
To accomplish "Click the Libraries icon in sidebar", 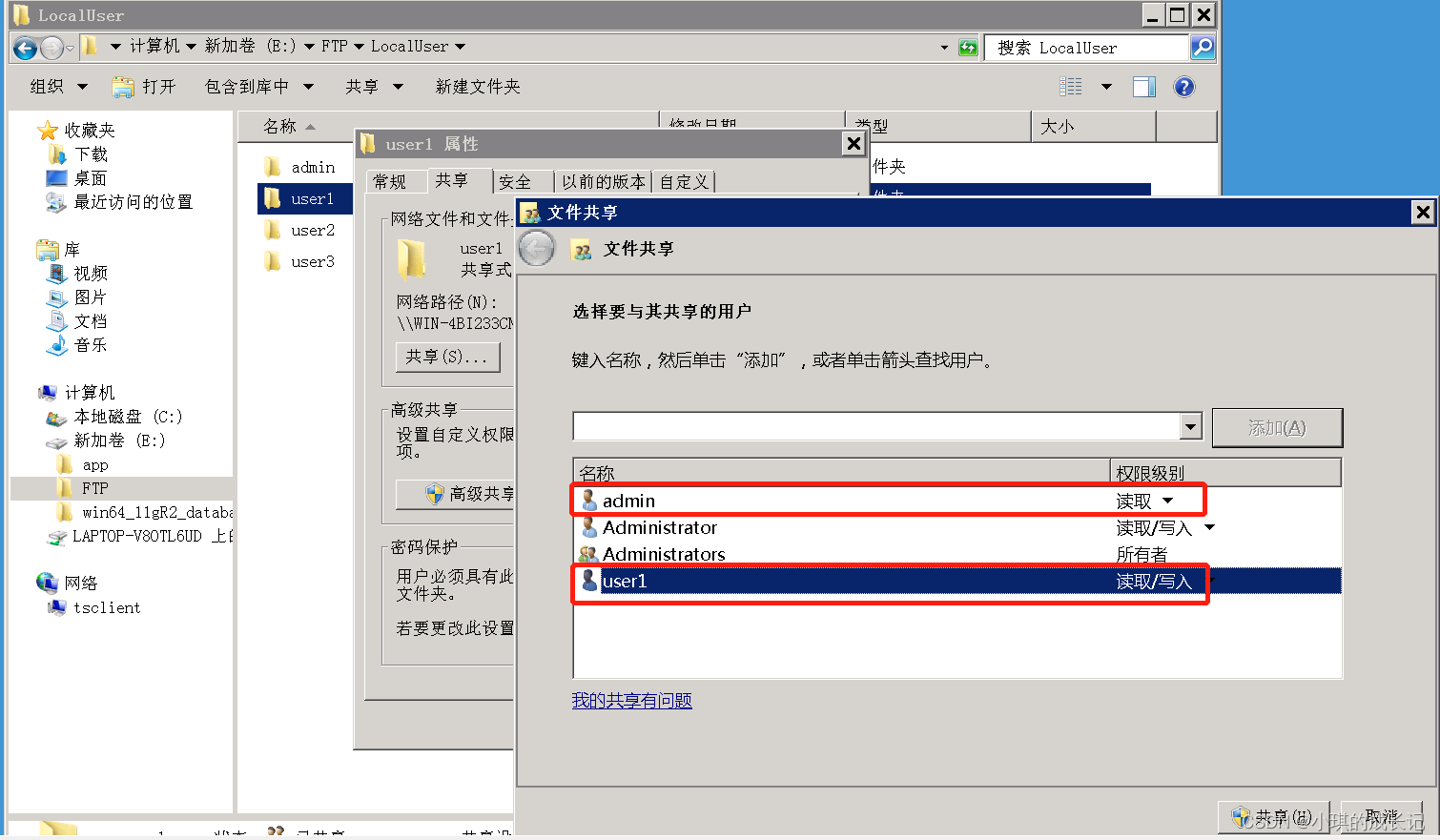I will (x=48, y=250).
